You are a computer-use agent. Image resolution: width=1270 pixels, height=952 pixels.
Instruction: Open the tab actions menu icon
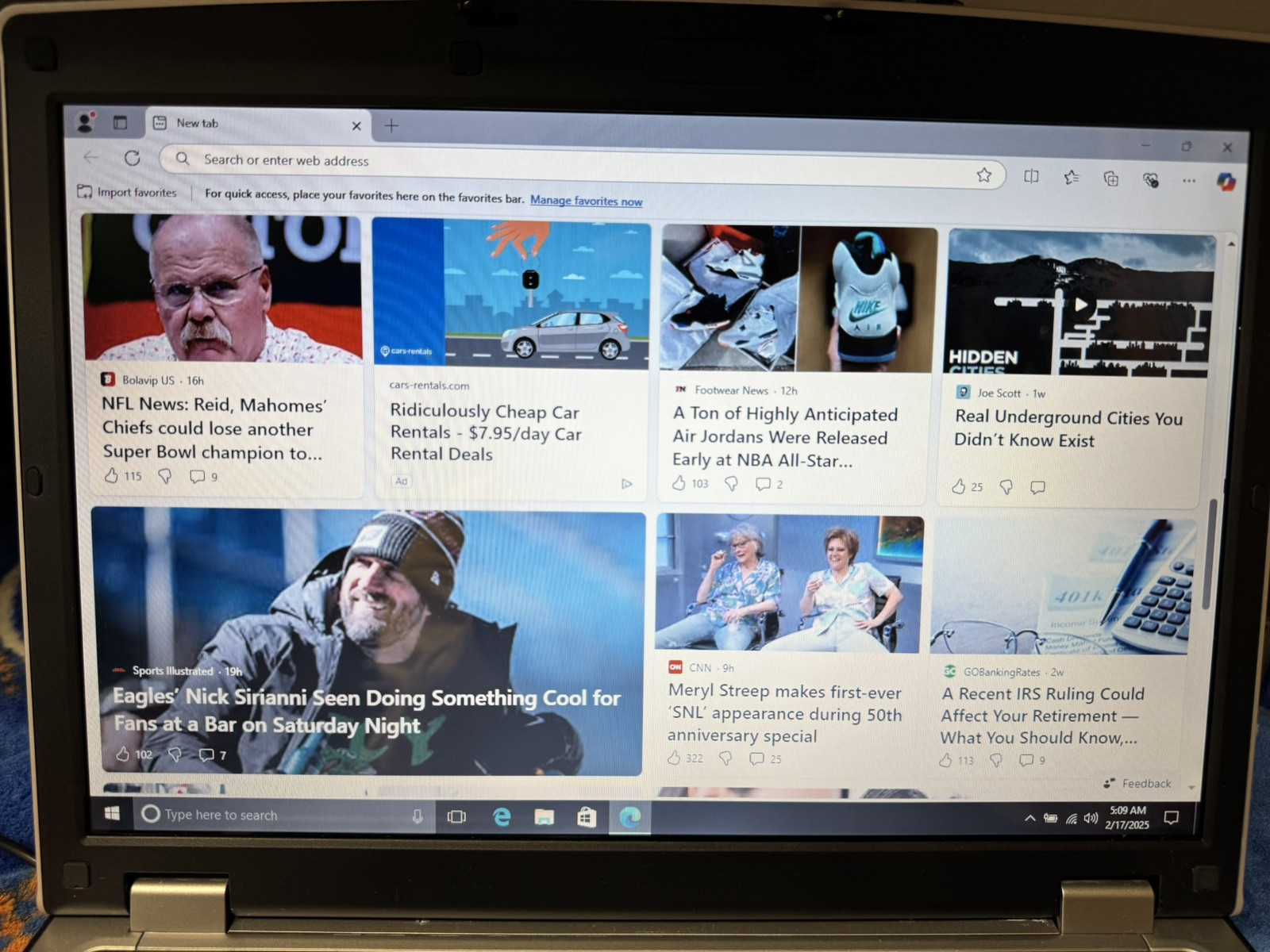click(x=120, y=122)
